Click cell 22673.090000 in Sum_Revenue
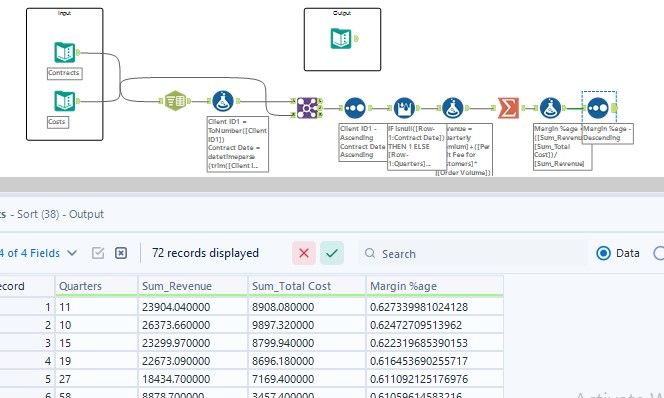 tap(193, 361)
